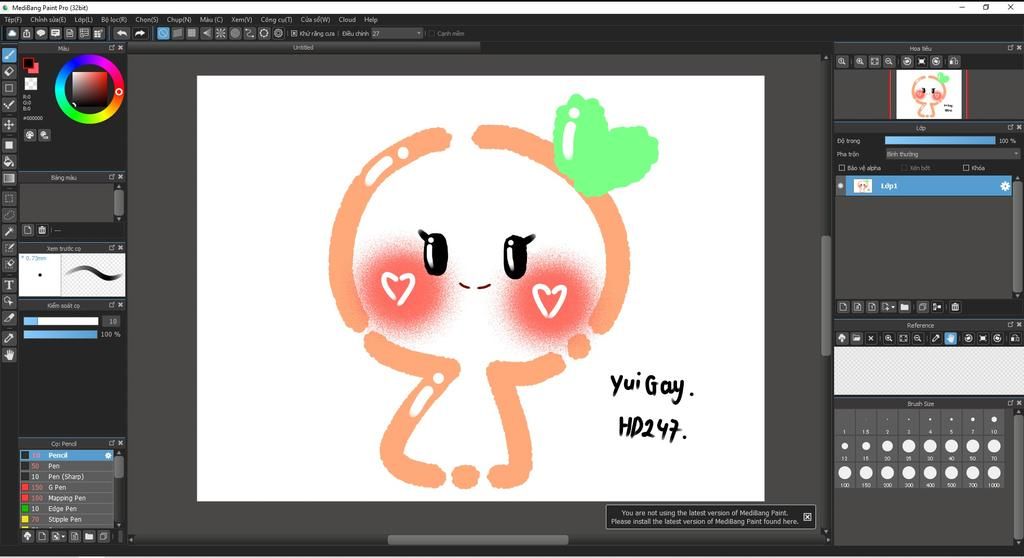The height and width of the screenshot is (558, 1024).
Task: Select the radial snap guide icon
Action: point(221,33)
